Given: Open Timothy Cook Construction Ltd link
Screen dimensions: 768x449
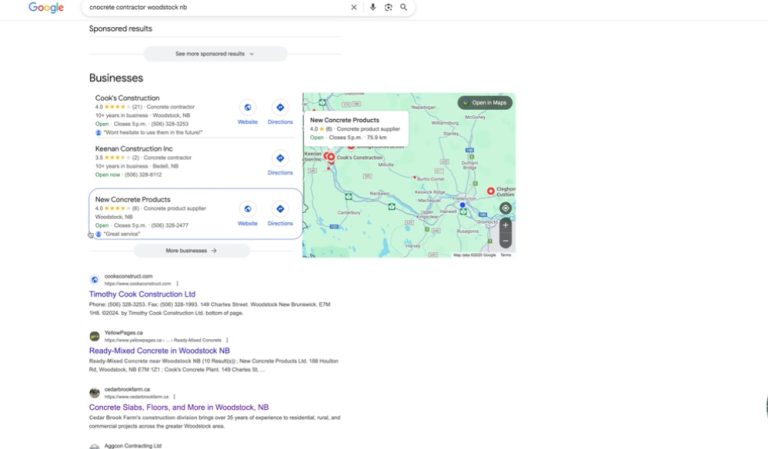Looking at the screenshot, I should [x=142, y=295].
